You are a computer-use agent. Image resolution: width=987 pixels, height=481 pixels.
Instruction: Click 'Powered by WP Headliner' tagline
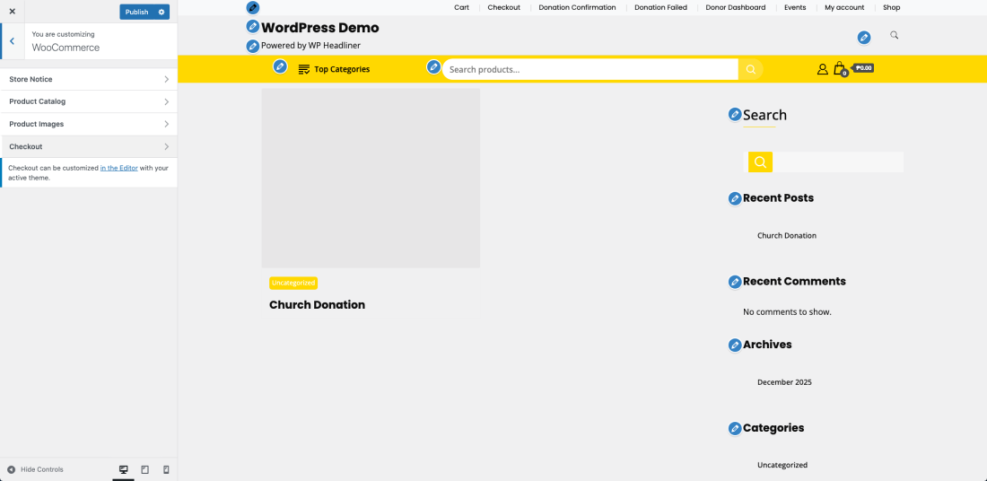[x=311, y=45]
